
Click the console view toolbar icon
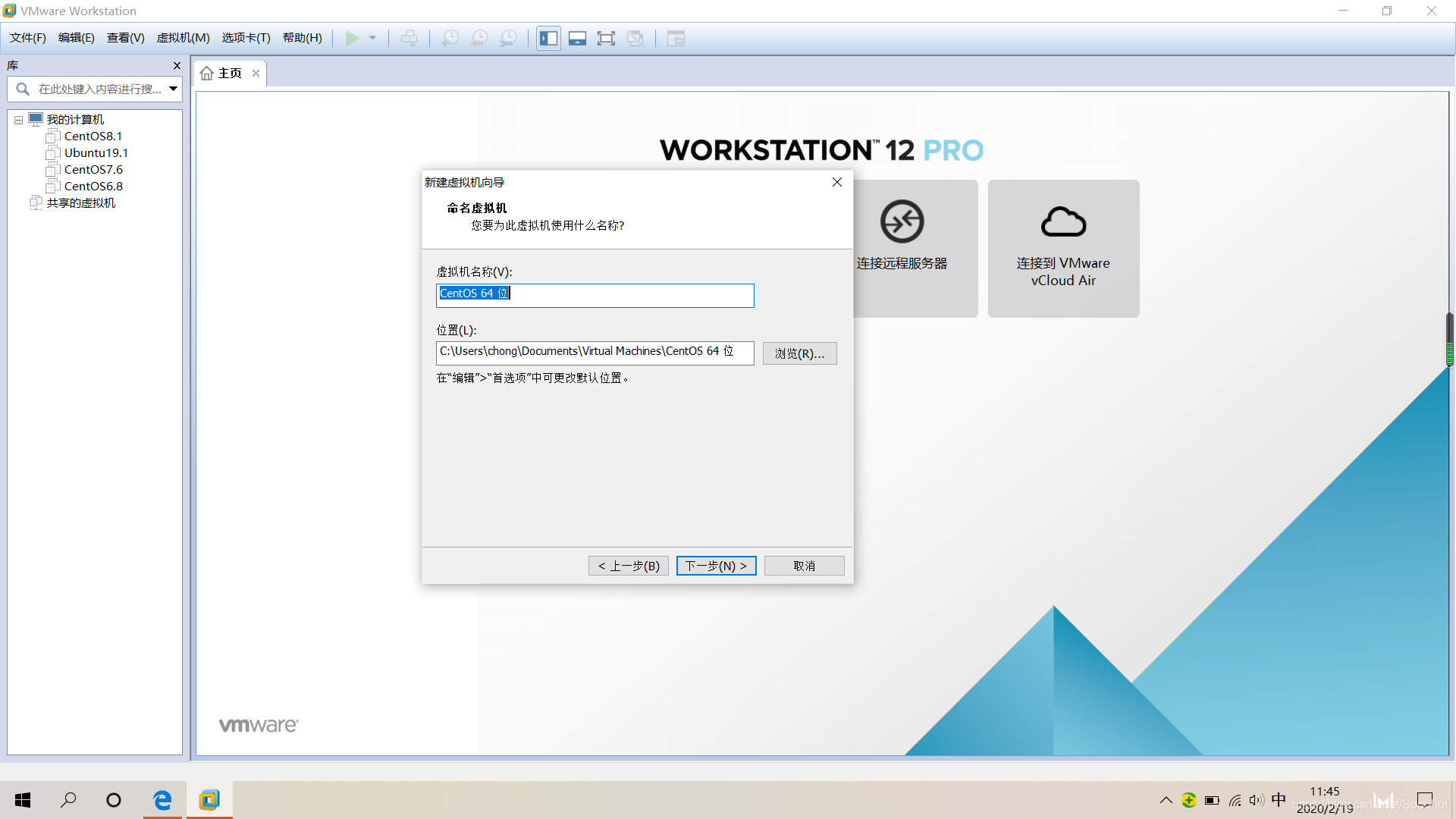(x=676, y=38)
